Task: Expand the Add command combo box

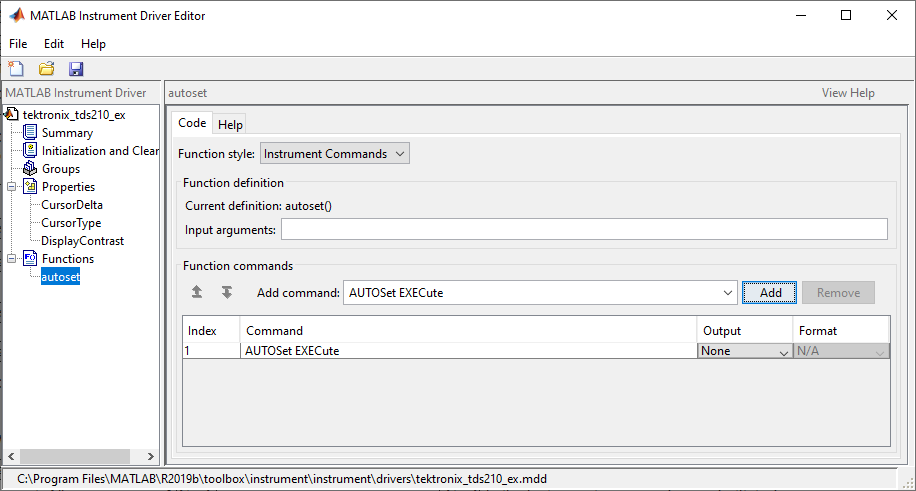Action: click(727, 293)
